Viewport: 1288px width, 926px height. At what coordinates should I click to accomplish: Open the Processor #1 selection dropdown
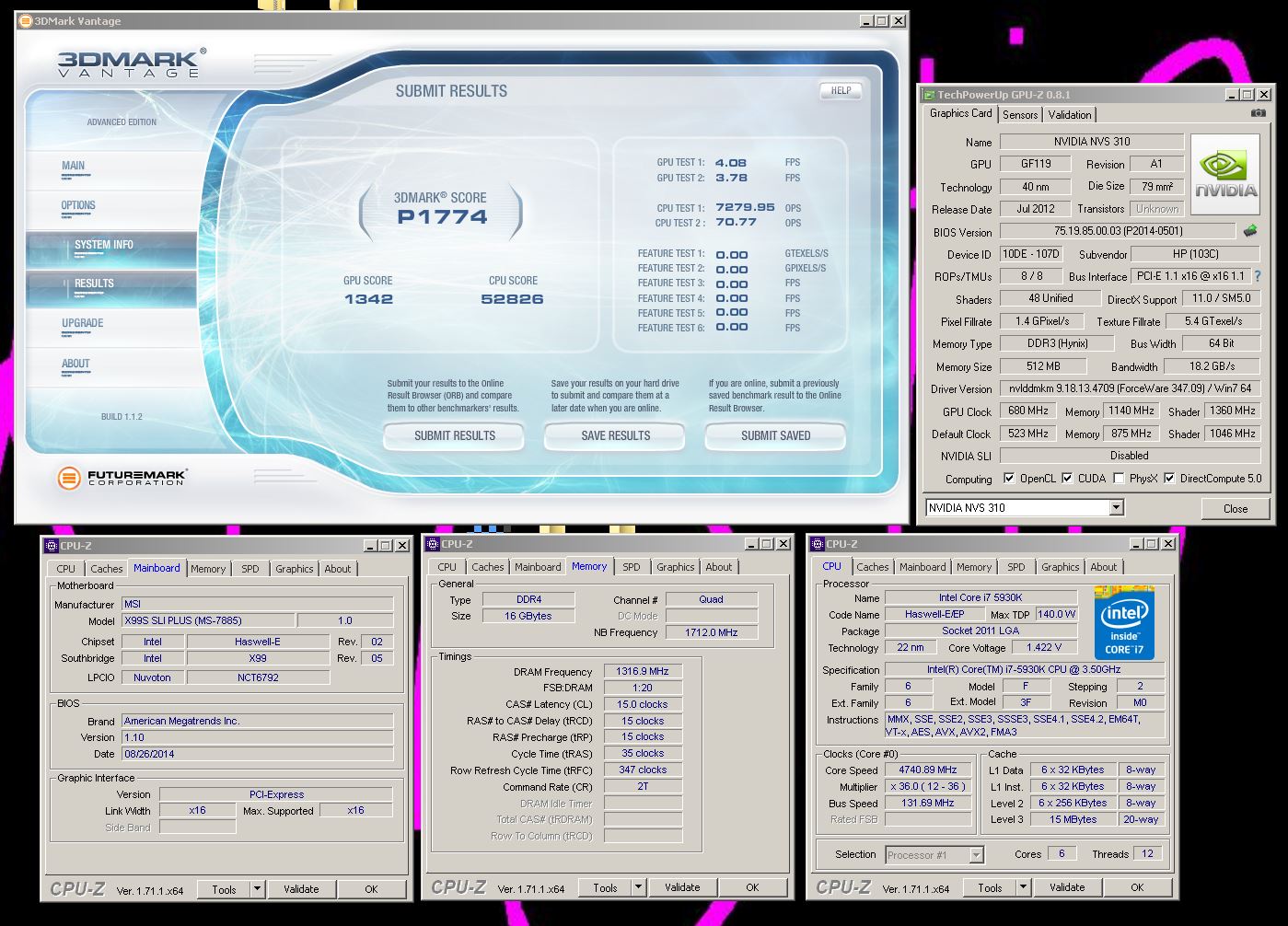977,855
